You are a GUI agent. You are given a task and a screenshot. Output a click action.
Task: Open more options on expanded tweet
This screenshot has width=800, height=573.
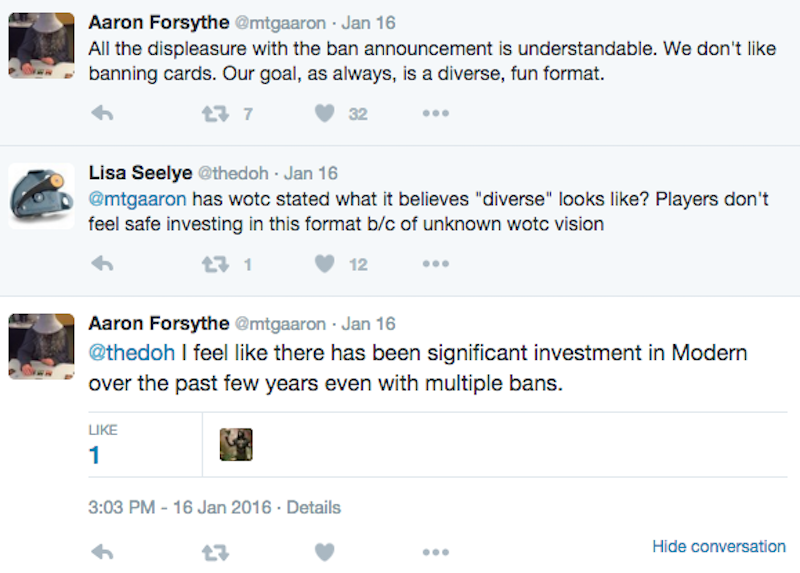point(436,552)
